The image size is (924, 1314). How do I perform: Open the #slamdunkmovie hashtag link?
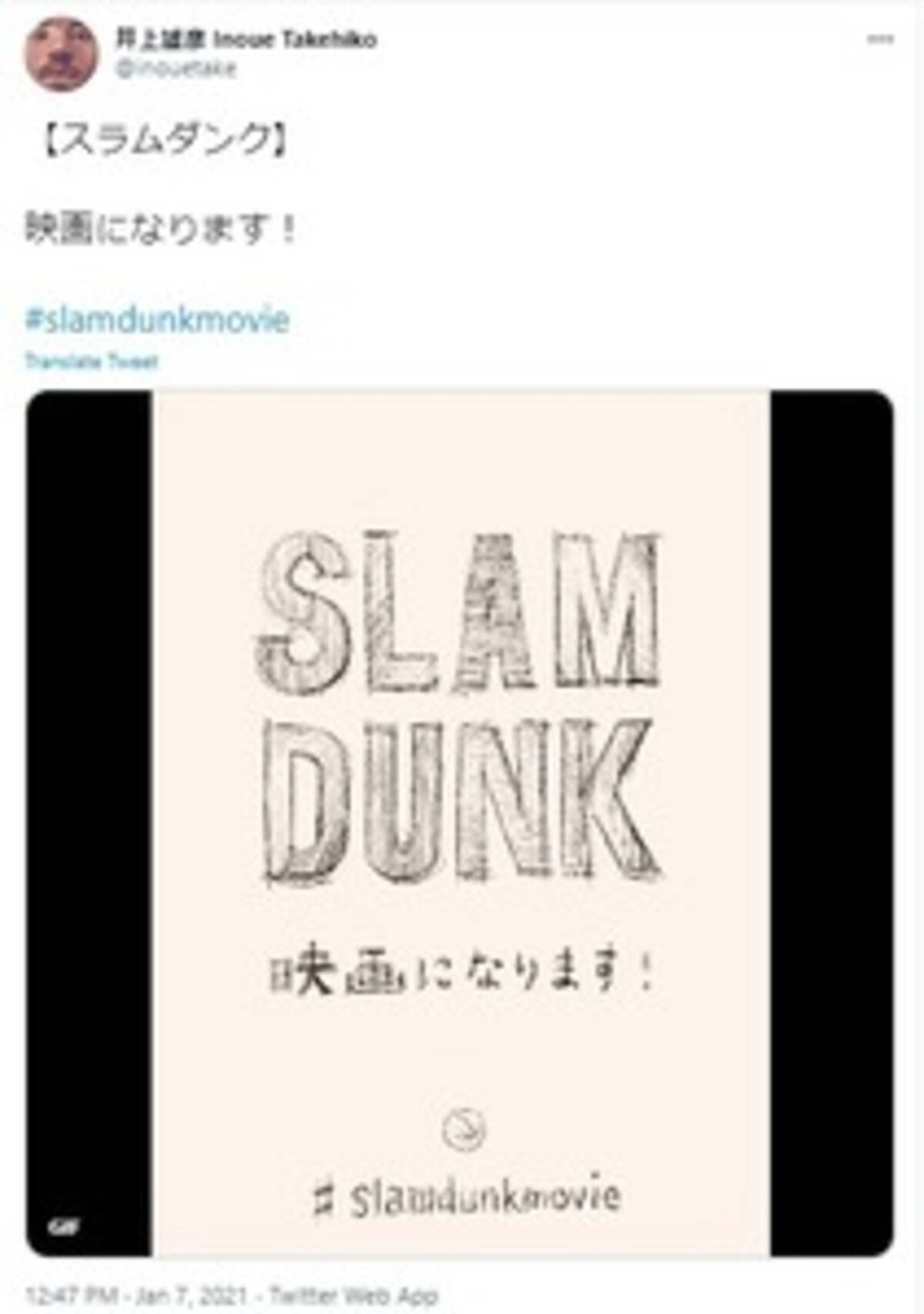pyautogui.click(x=157, y=320)
